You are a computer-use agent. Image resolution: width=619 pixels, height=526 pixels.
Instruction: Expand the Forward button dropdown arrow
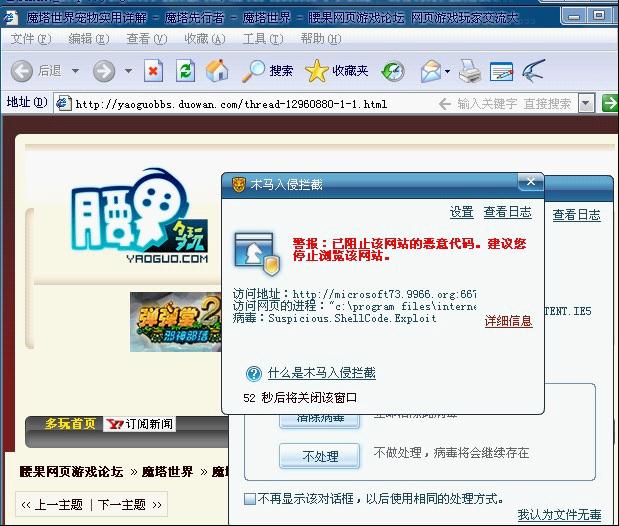[128, 71]
